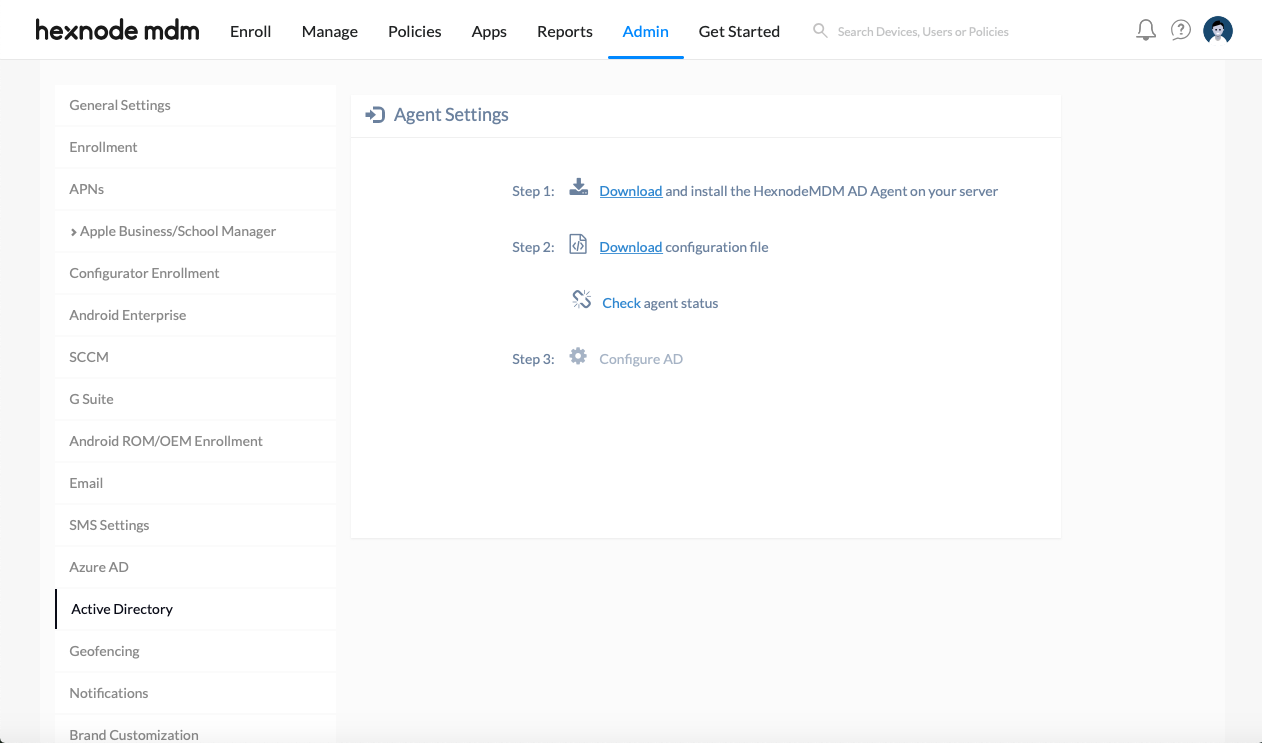1262x743 pixels.
Task: Open Azure AD settings
Action: 196,567
